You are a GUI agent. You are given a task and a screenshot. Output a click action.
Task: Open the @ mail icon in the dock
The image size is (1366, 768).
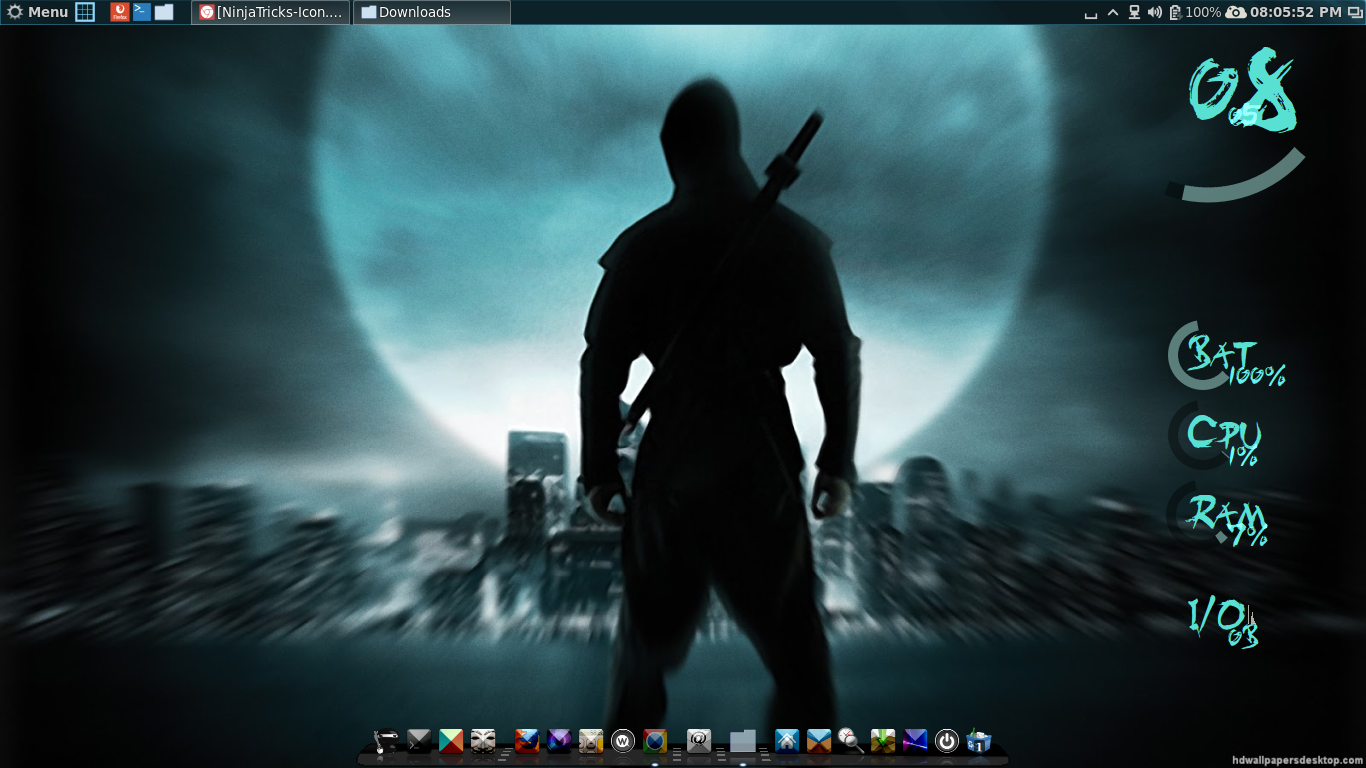699,741
